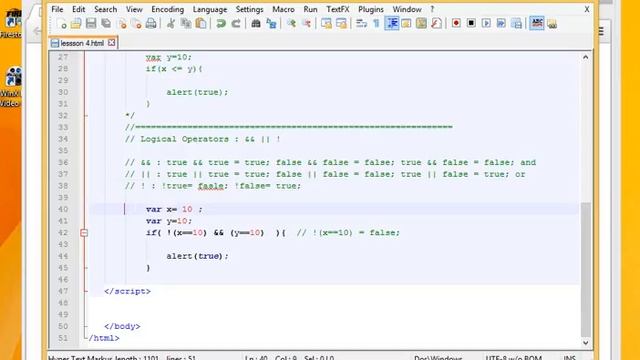The width and height of the screenshot is (640, 360).
Task: Click Synchronize Vertical Scrolling icon
Action: [326, 24]
